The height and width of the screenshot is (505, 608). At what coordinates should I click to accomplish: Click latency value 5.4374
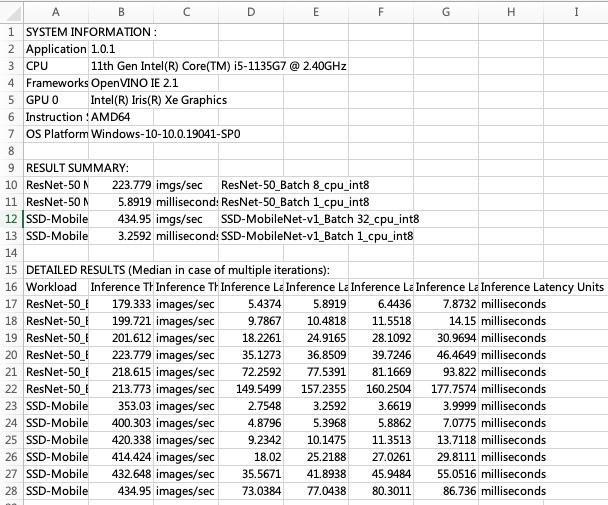click(251, 304)
